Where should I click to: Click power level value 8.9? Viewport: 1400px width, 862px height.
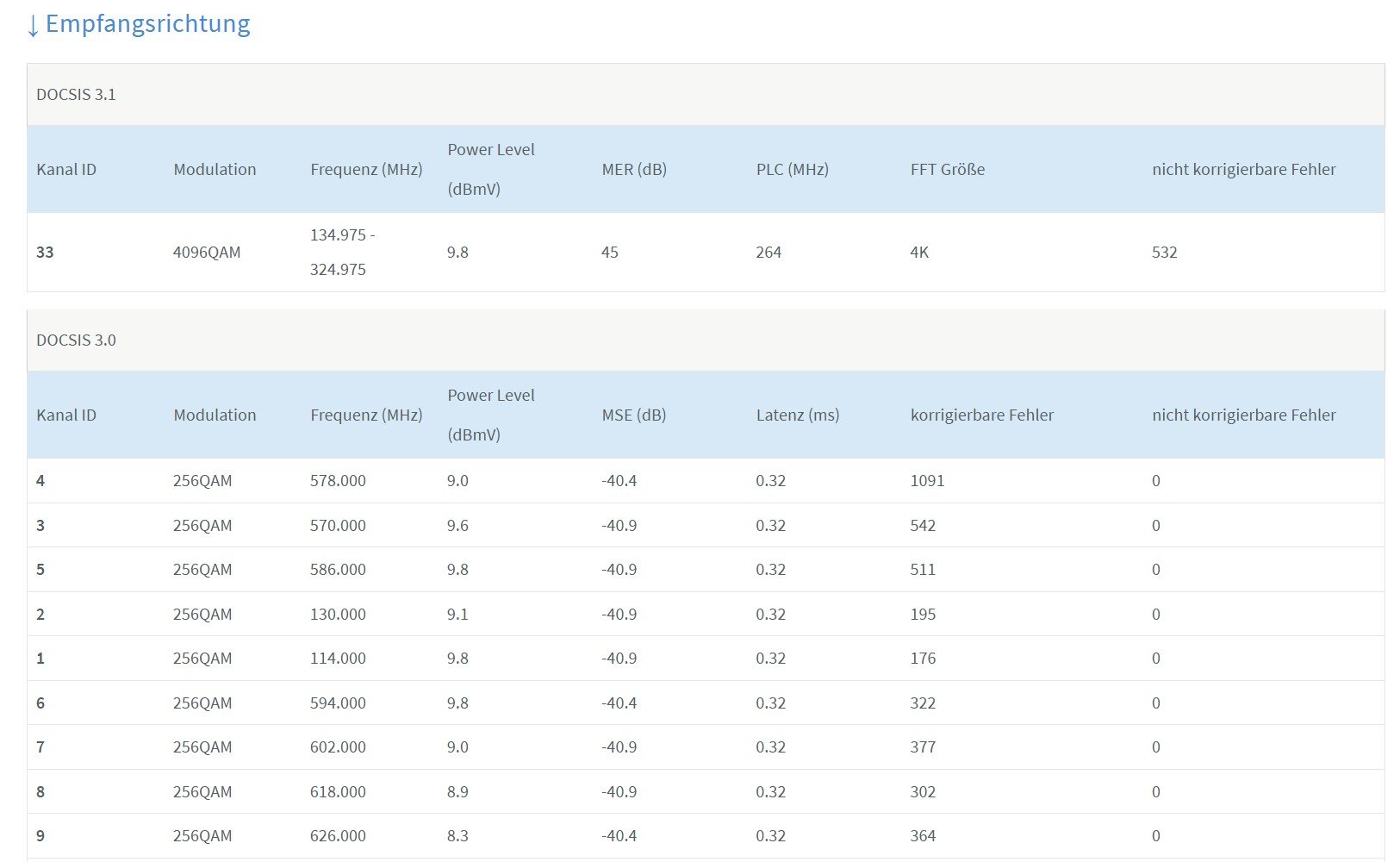click(457, 792)
